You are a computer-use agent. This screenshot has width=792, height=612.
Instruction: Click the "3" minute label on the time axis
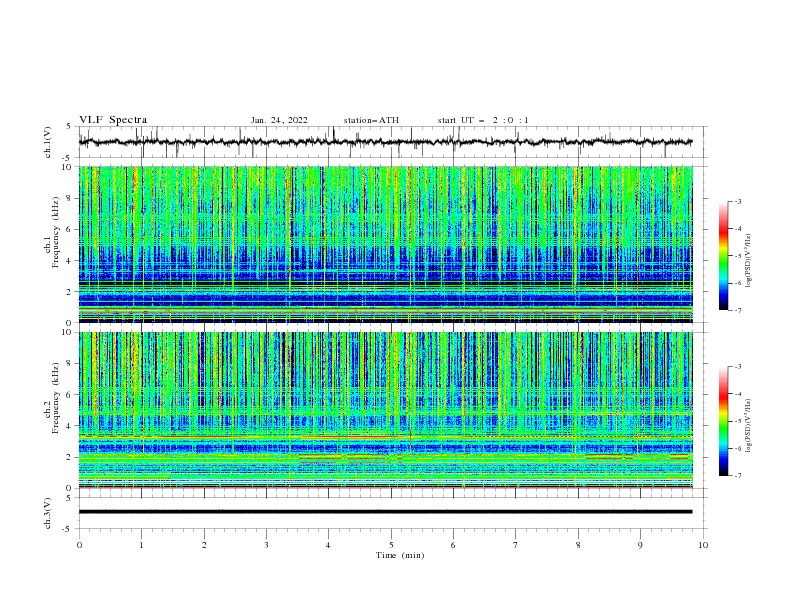pos(266,545)
